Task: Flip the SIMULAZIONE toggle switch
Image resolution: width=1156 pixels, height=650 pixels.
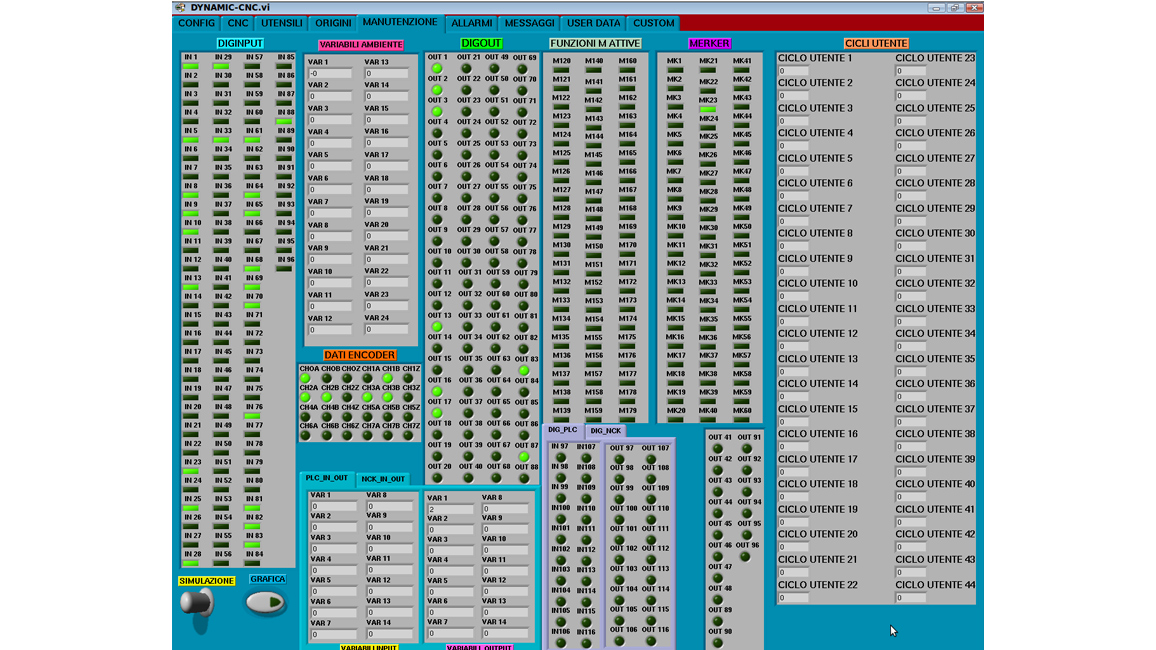Action: [x=197, y=604]
